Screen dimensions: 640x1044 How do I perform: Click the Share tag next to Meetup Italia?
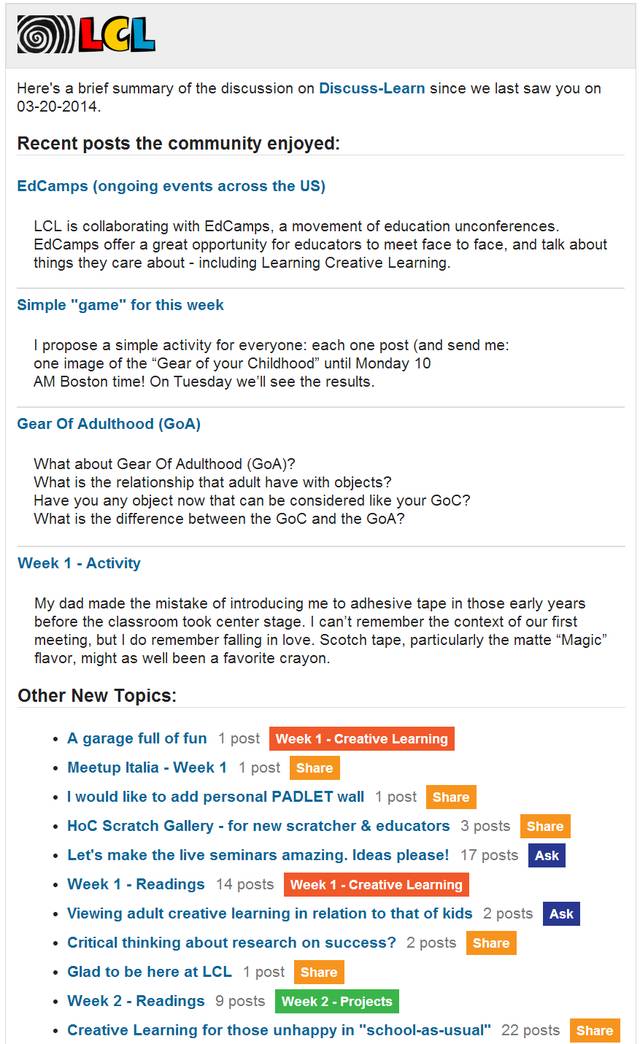[315, 768]
